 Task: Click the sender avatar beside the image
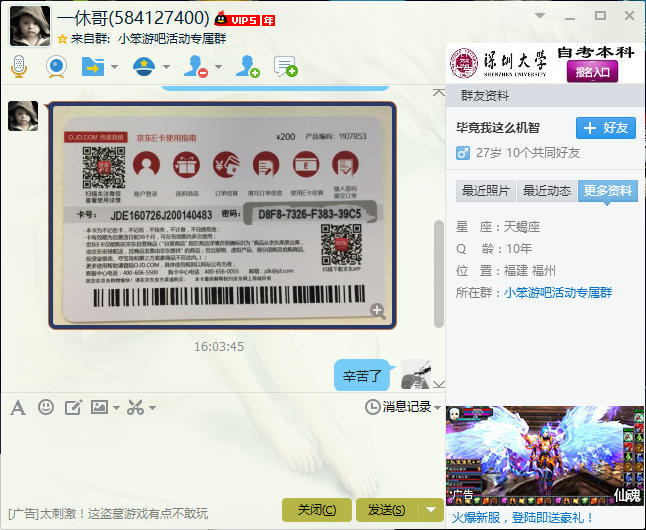(23, 116)
